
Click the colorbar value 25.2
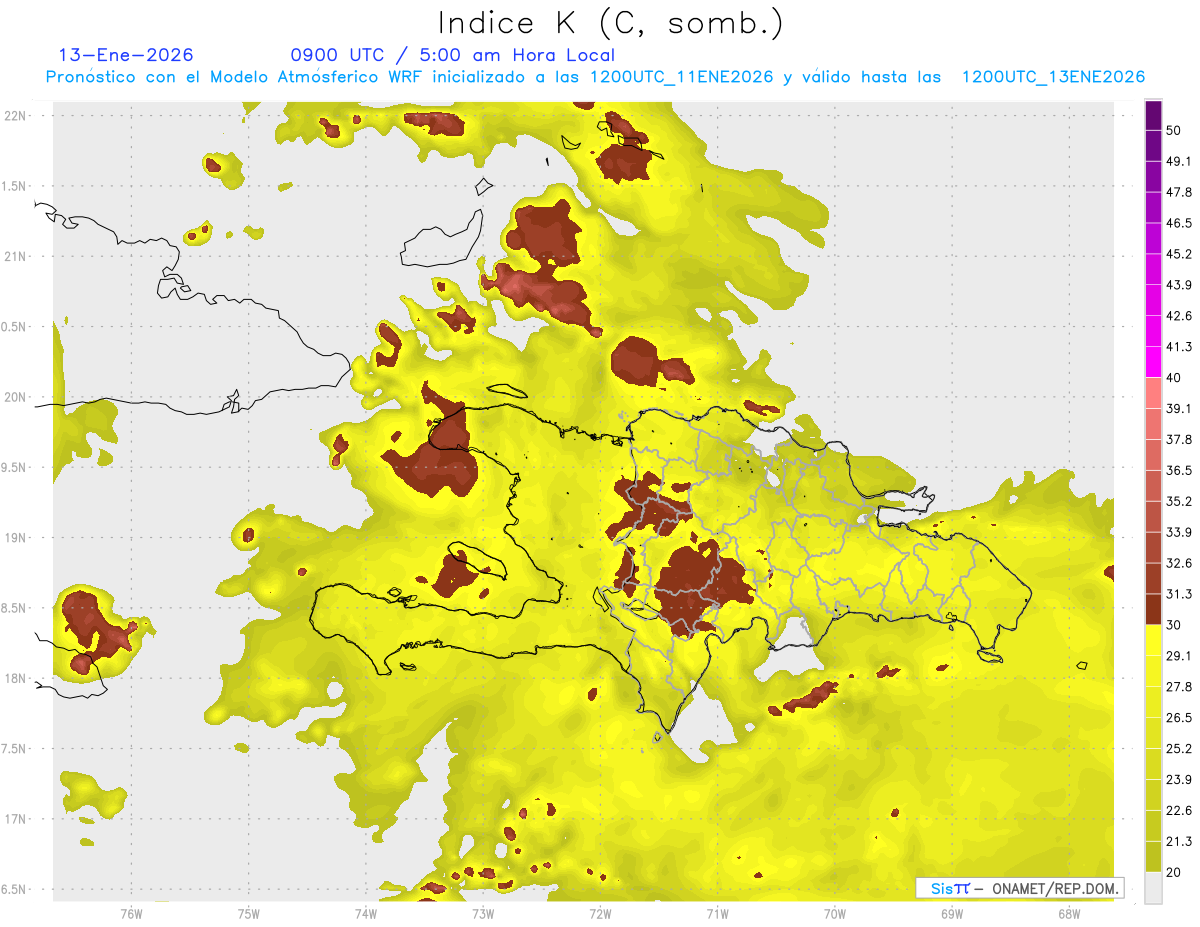1179,749
